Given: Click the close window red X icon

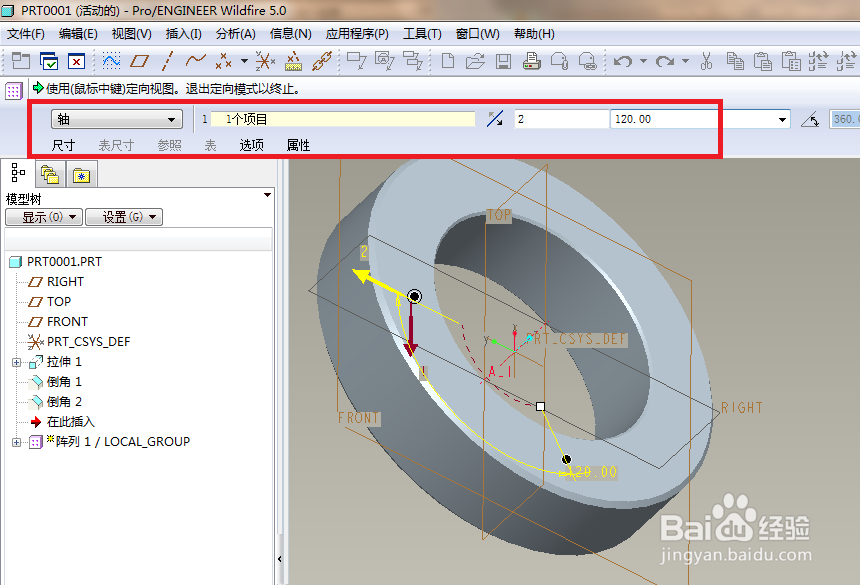Looking at the screenshot, I should [x=76, y=61].
